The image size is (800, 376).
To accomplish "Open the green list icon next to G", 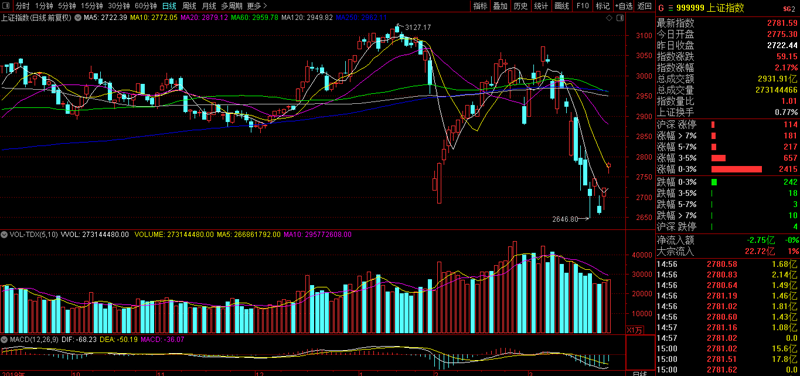I will [x=670, y=8].
